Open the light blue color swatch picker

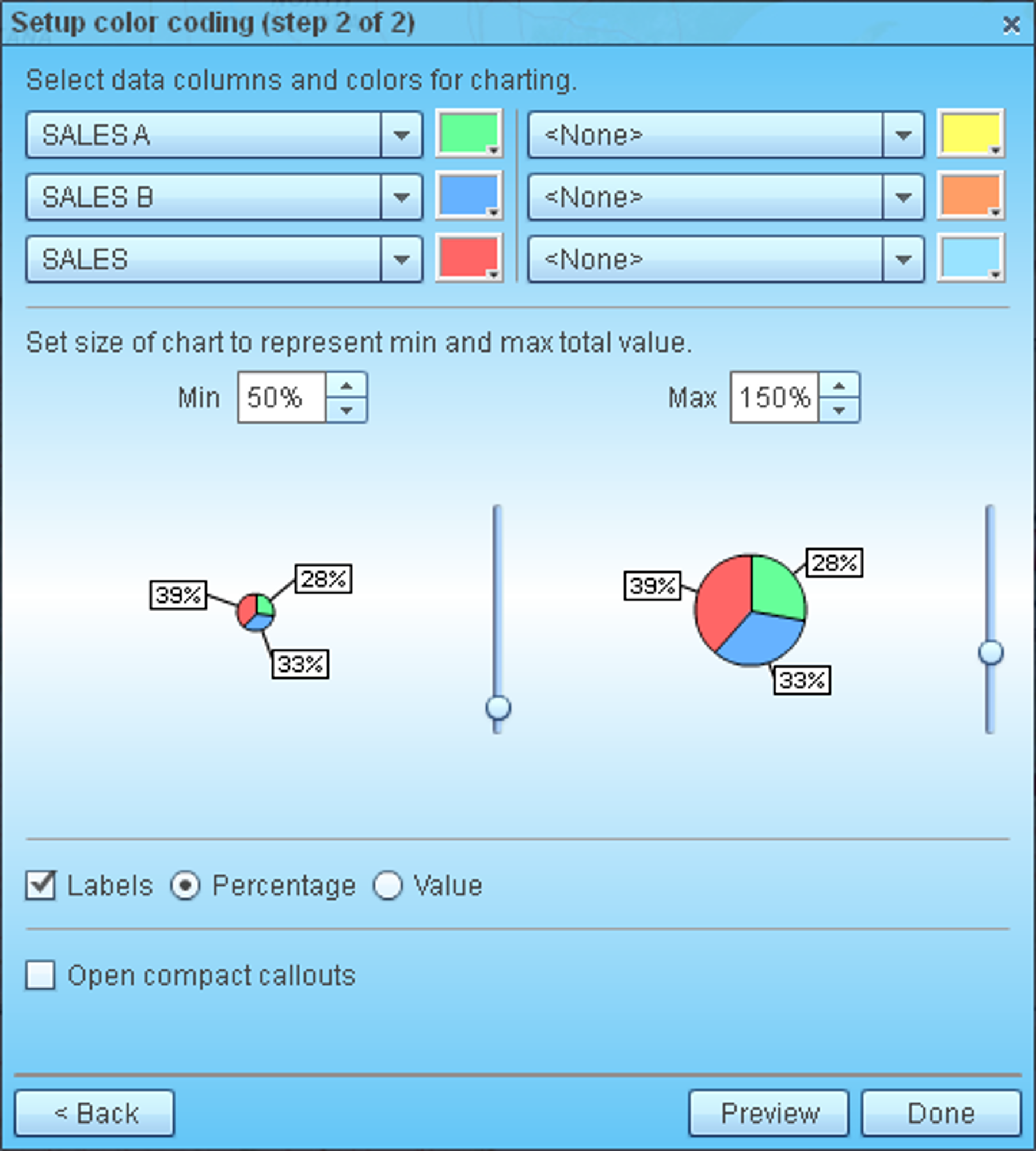[x=970, y=258]
